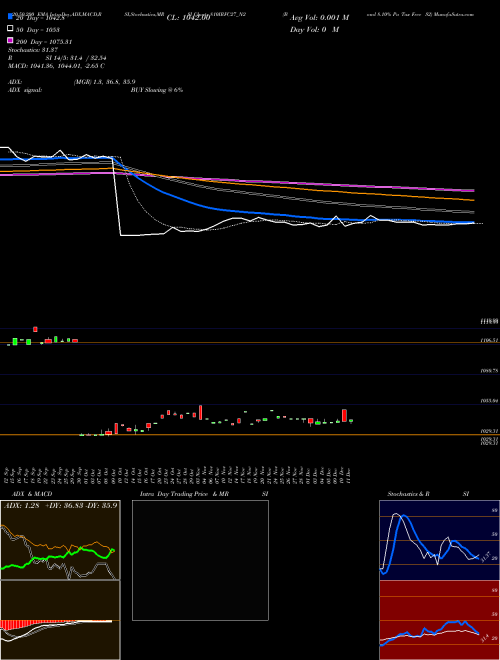Click the white 50 Day legend swatch
The image size is (500, 660).
coord(10,28)
